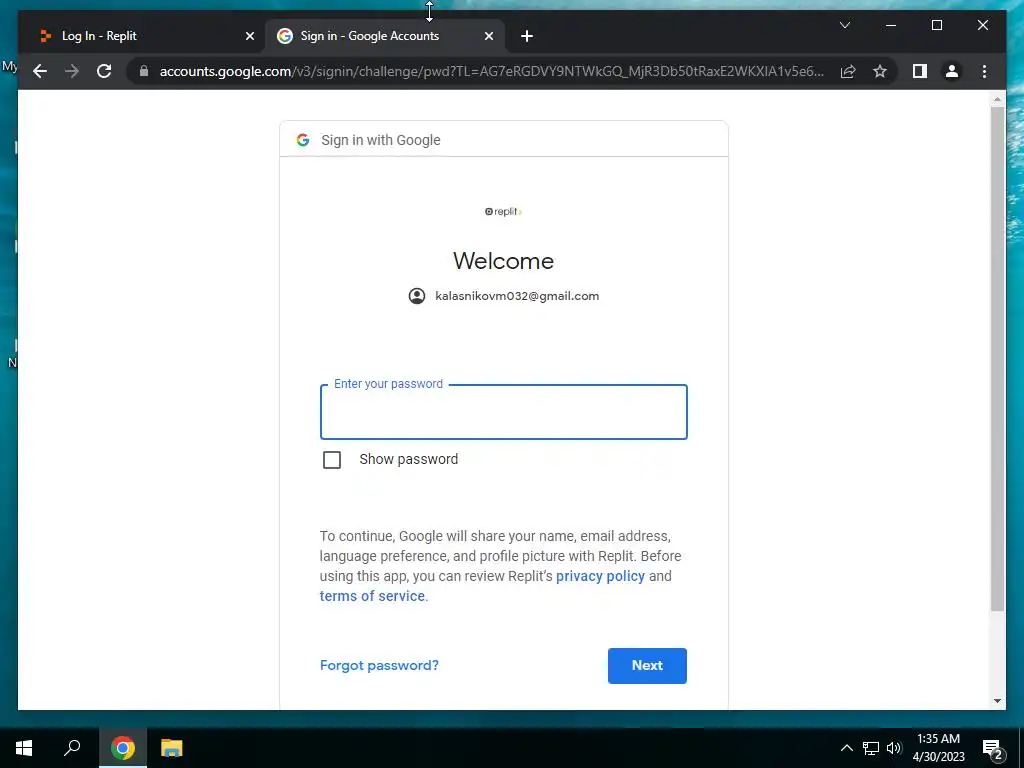Open Replit's privacy policy link
This screenshot has width=1024, height=768.
[600, 576]
